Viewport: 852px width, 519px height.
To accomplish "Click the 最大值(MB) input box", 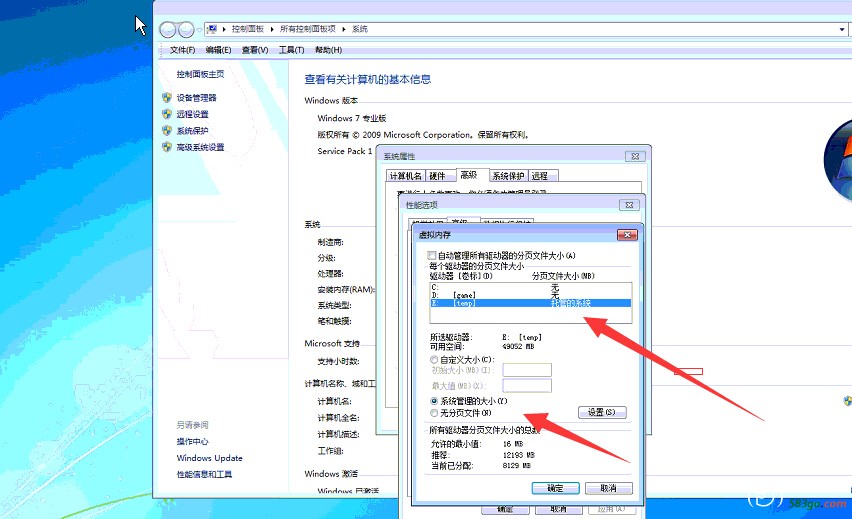I will 527,386.
